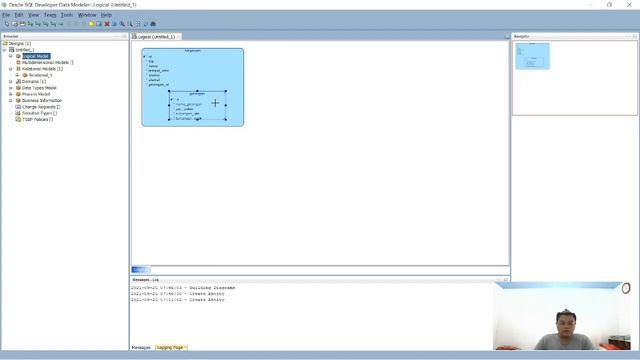Click the Domains node icon
This screenshot has height=360, width=640.
[18, 81]
